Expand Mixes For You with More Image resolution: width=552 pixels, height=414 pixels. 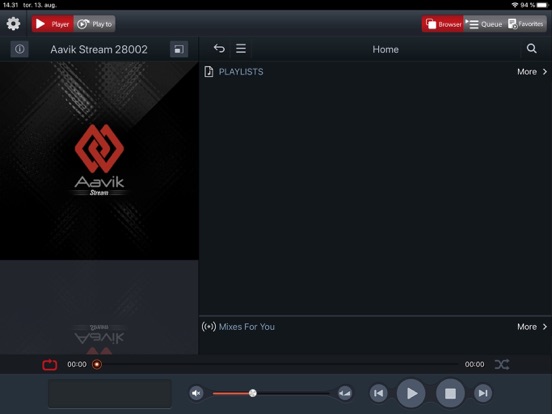pyautogui.click(x=532, y=327)
